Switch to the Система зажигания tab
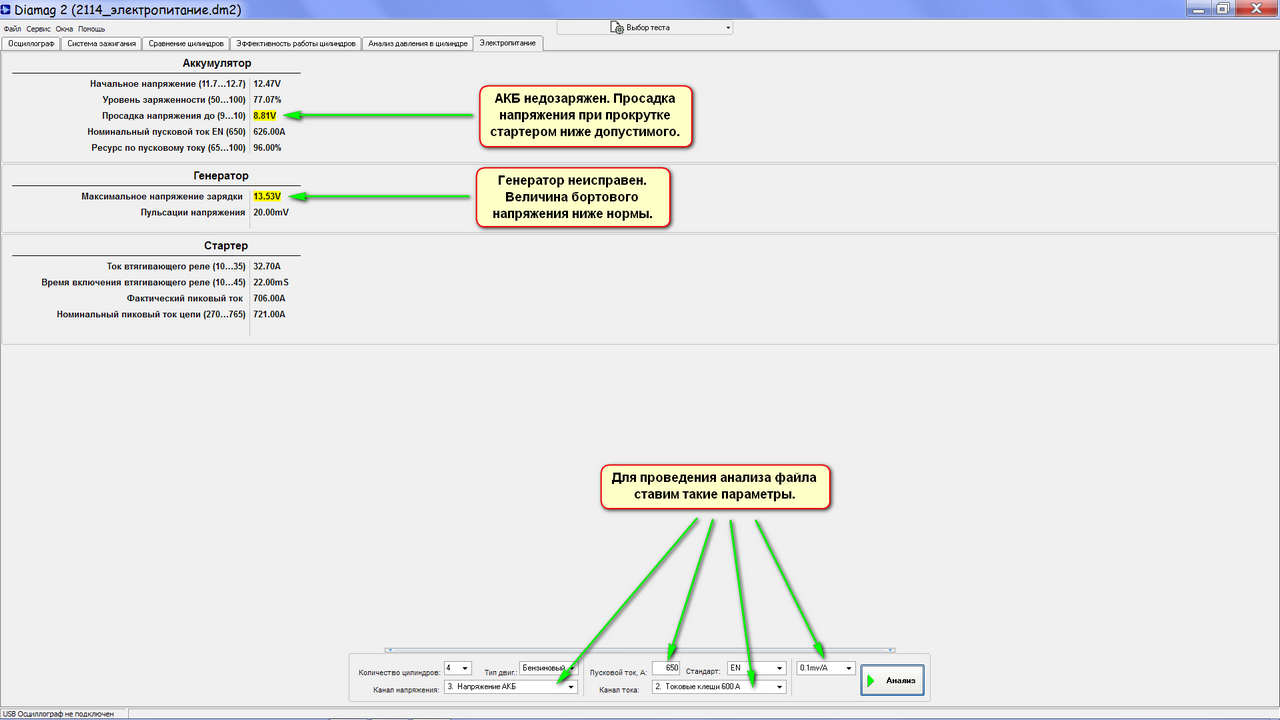Viewport: 1280px width, 720px height. 101,44
